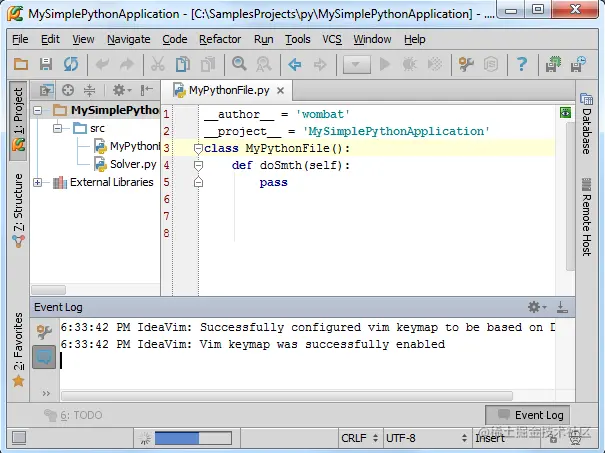Run the application with the play icon
The height and width of the screenshot is (453, 605).
coord(385,64)
